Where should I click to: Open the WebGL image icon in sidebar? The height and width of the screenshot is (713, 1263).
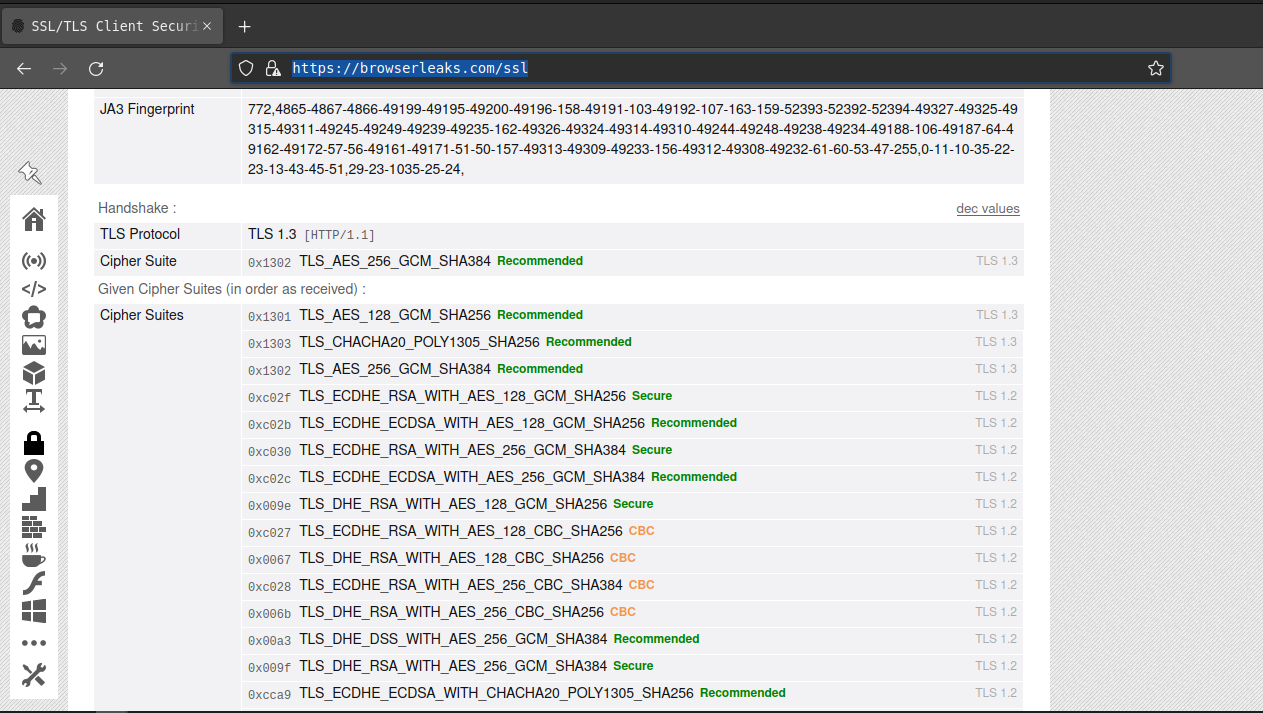coord(33,345)
